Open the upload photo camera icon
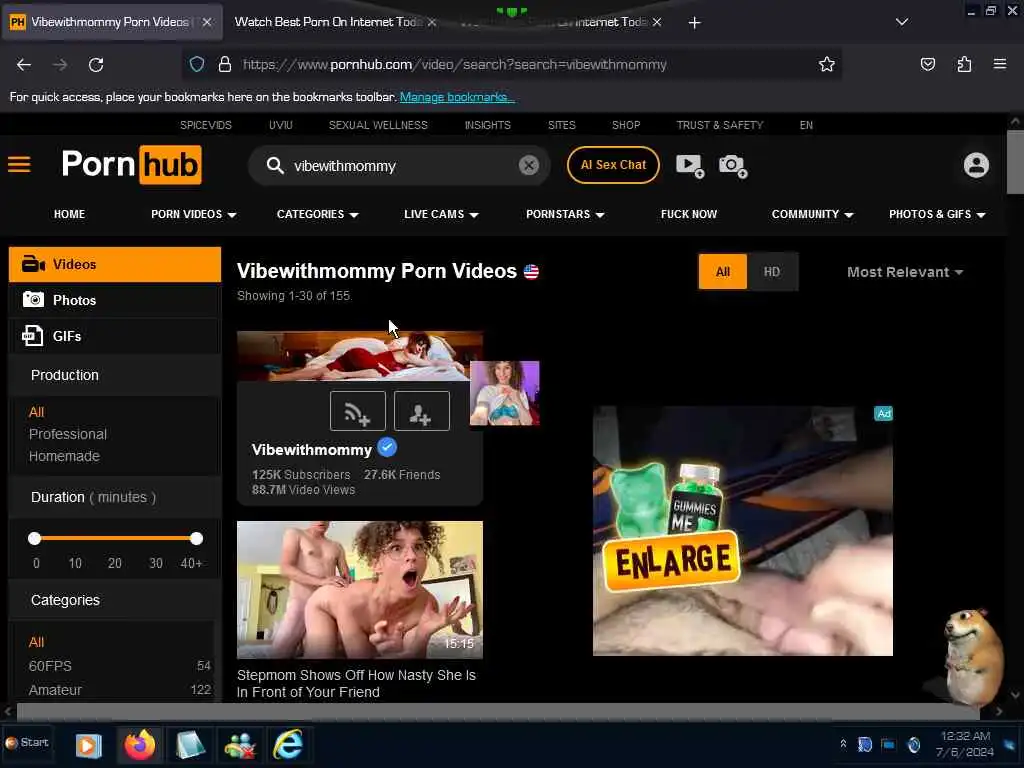The image size is (1024, 768). coord(733,165)
